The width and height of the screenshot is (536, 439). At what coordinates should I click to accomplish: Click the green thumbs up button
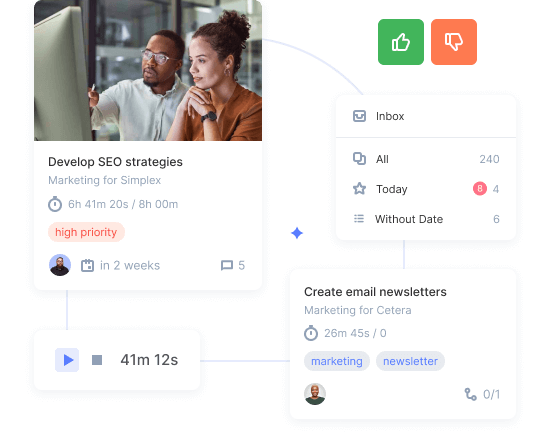(x=401, y=42)
